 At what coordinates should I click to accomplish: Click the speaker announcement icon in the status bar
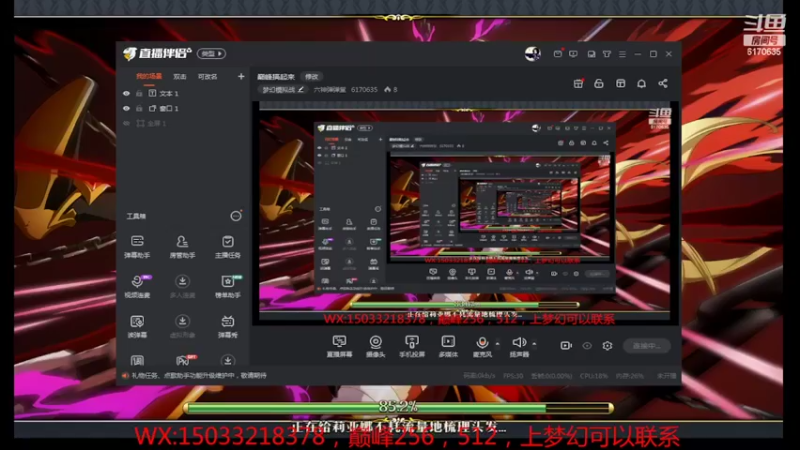click(x=125, y=376)
